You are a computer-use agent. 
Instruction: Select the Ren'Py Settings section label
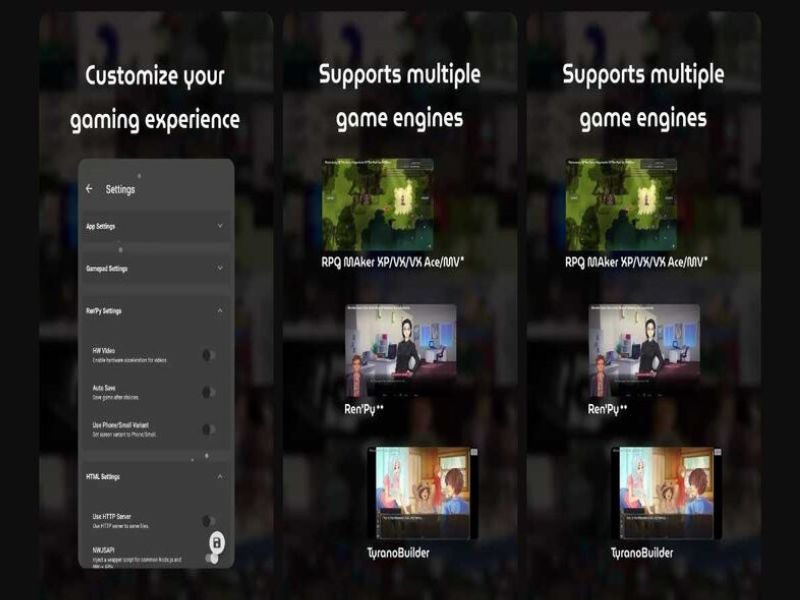(x=104, y=311)
